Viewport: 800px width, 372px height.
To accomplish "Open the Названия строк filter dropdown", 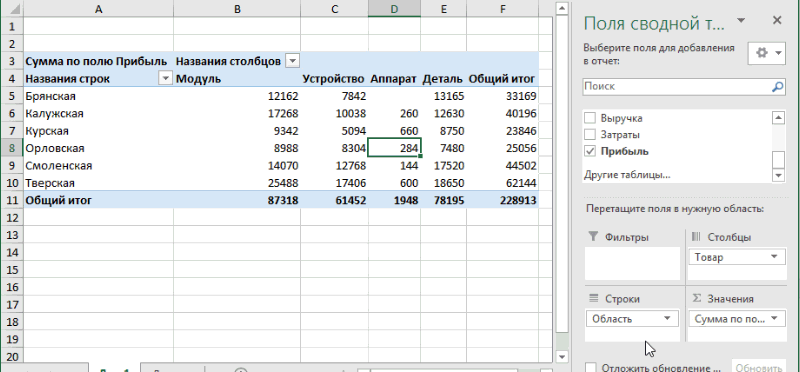I will point(165,79).
